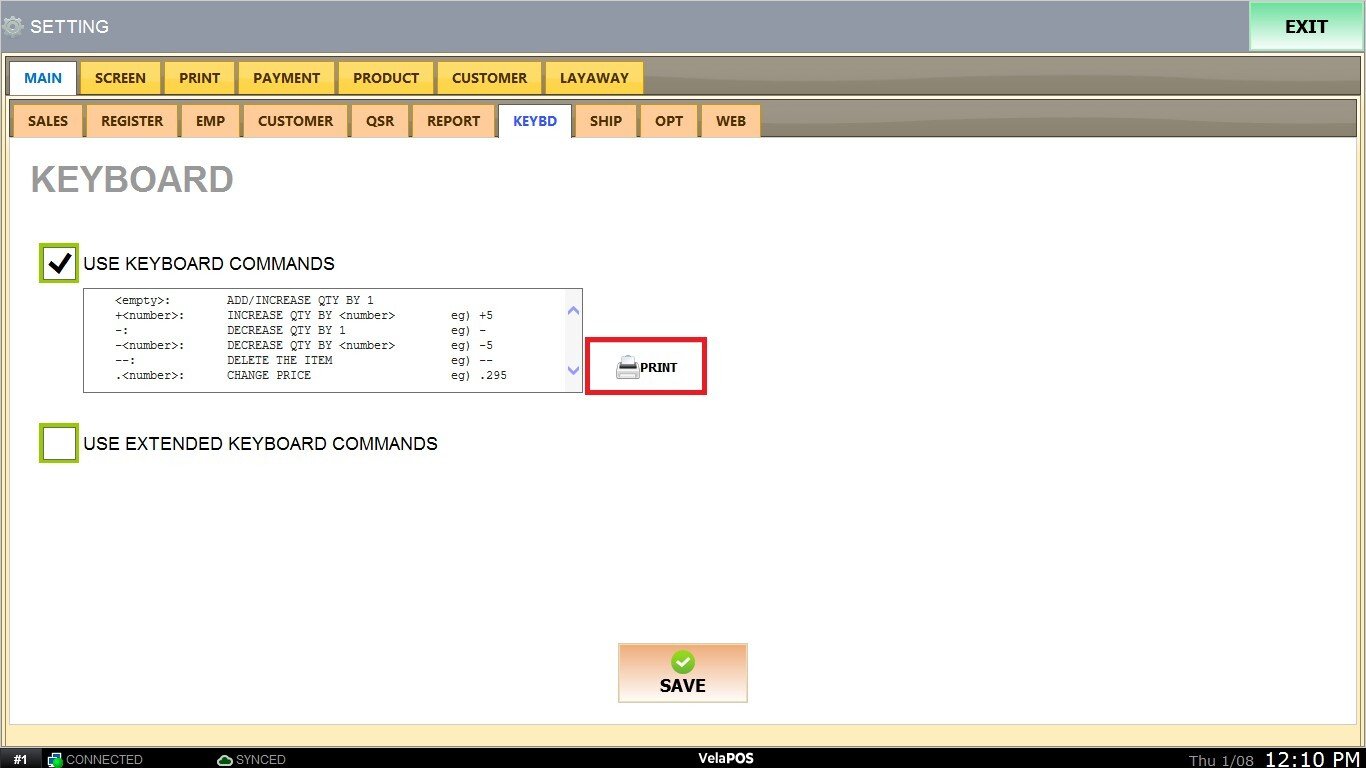Switch to the PAYMENT tab
This screenshot has height=768, width=1366.
coord(286,78)
